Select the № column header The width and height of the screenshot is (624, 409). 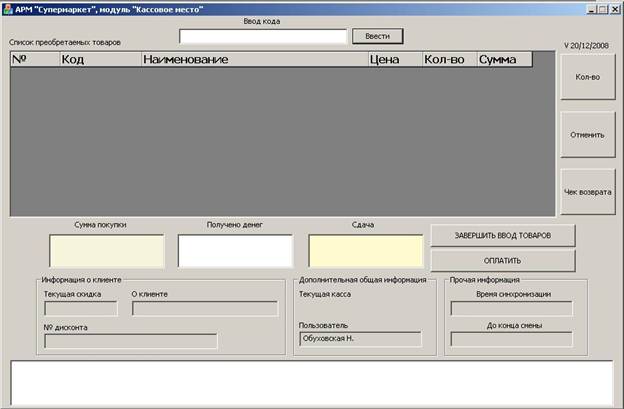35,59
